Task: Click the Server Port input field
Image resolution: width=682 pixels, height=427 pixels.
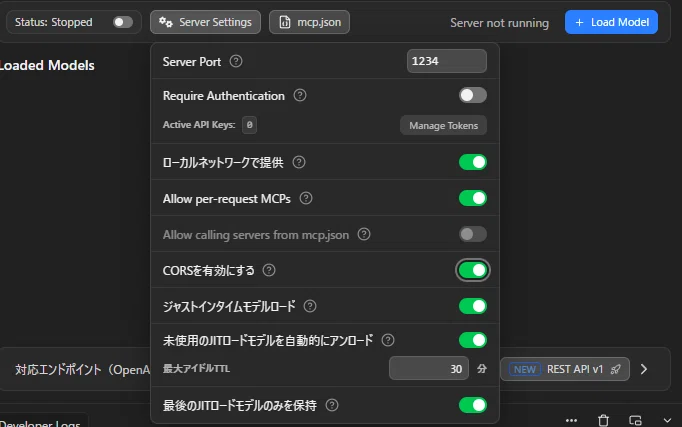Action: click(447, 61)
